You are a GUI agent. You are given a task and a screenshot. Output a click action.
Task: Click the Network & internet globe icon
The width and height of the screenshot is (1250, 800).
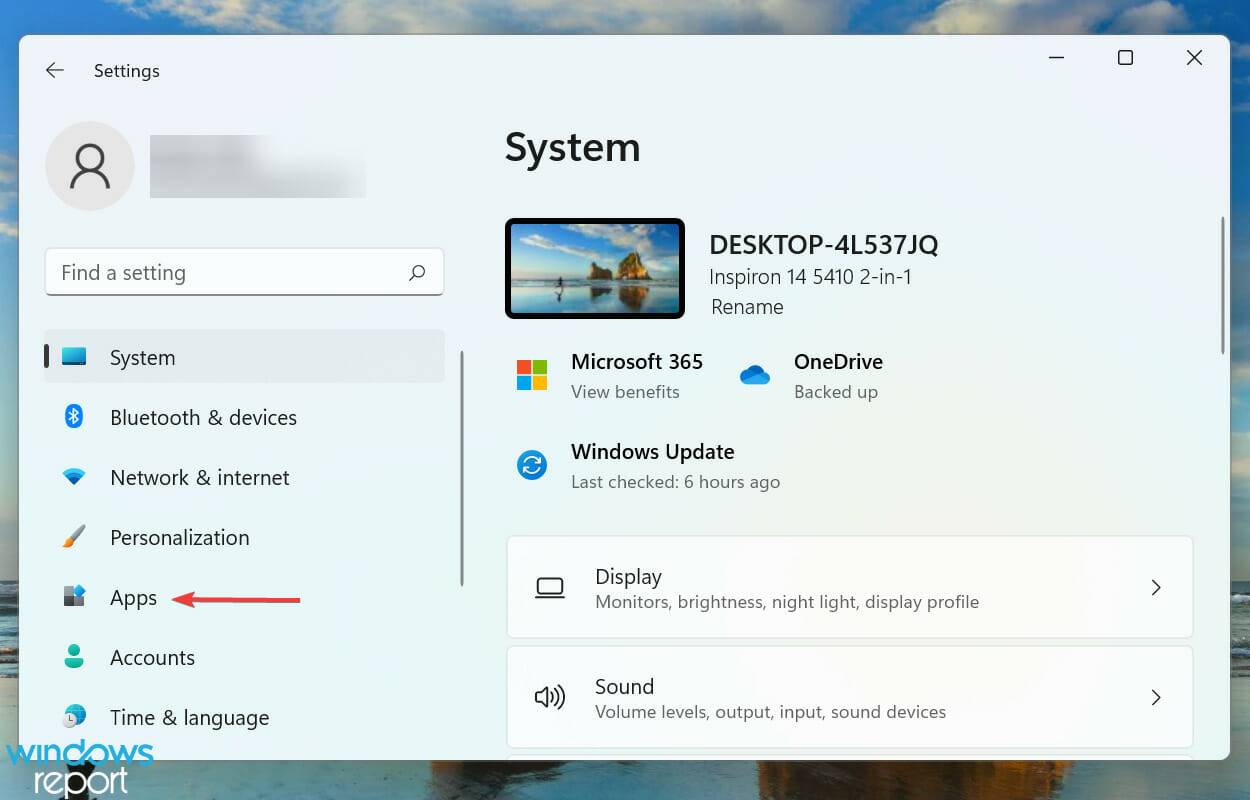pos(74,477)
